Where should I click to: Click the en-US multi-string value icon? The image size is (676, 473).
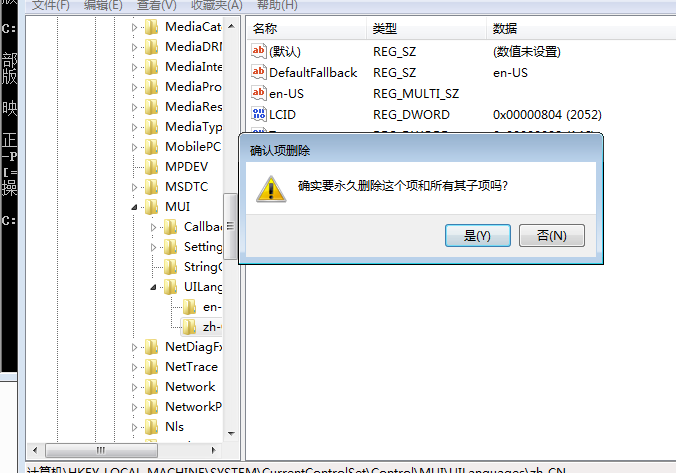click(x=259, y=93)
